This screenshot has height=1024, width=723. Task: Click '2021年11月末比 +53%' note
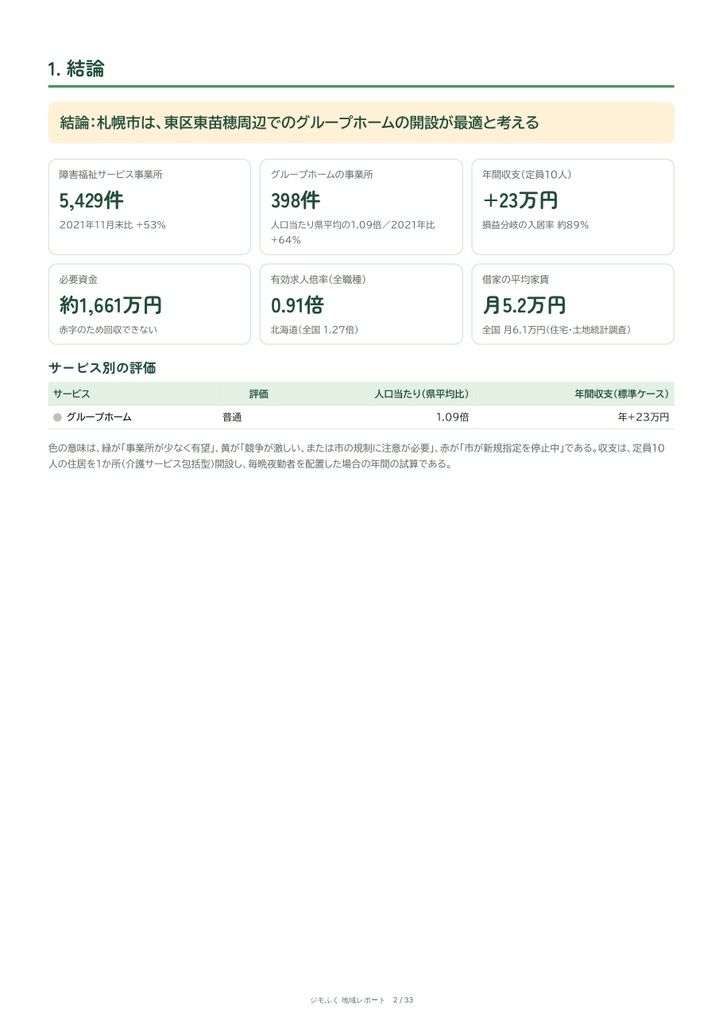[112, 225]
